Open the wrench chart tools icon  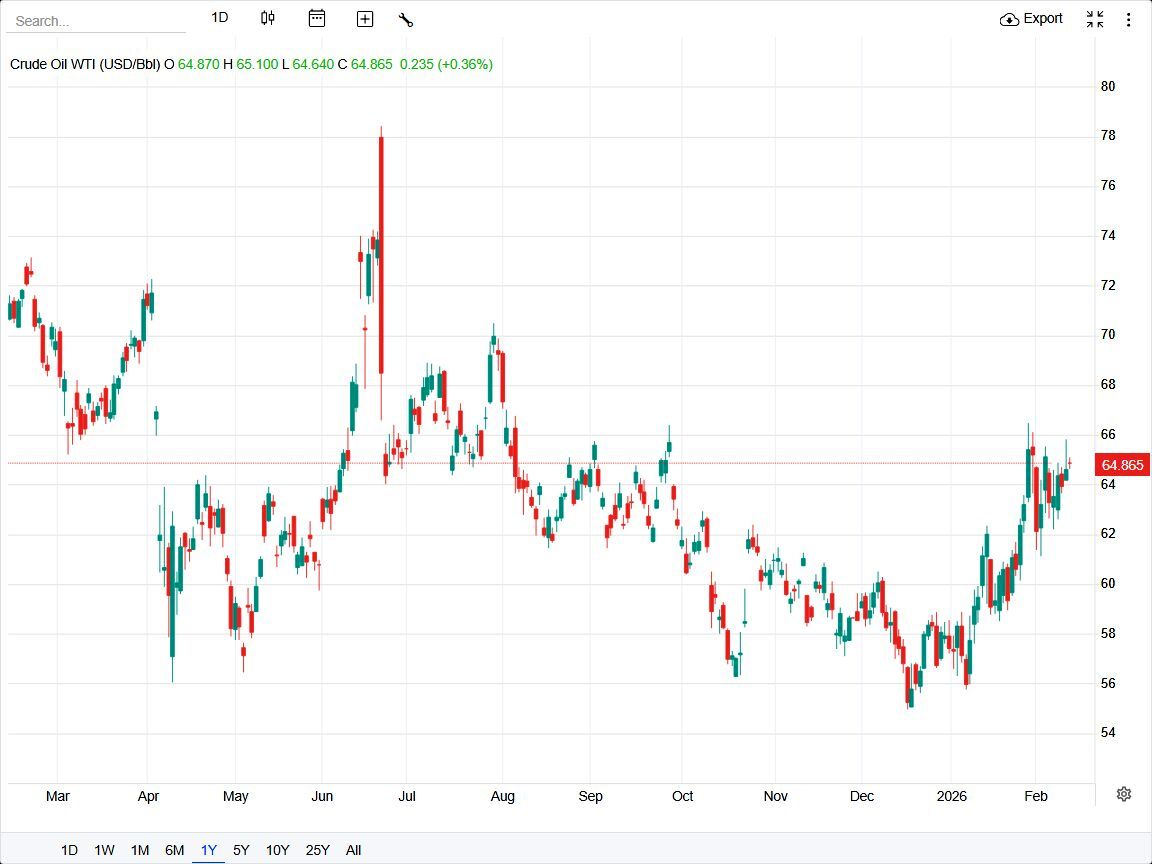[x=406, y=18]
